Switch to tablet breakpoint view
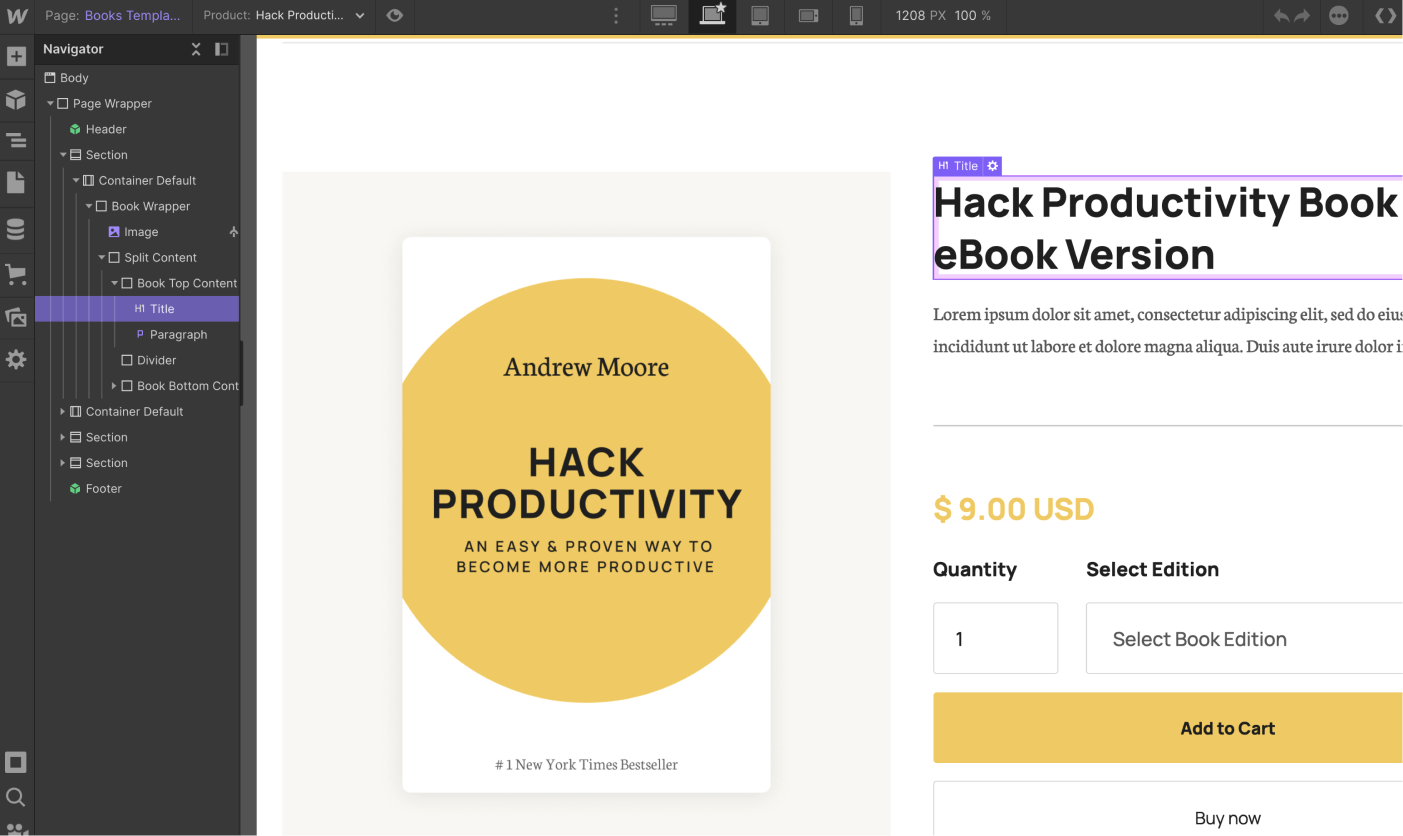This screenshot has width=1403, height=836. [x=760, y=16]
